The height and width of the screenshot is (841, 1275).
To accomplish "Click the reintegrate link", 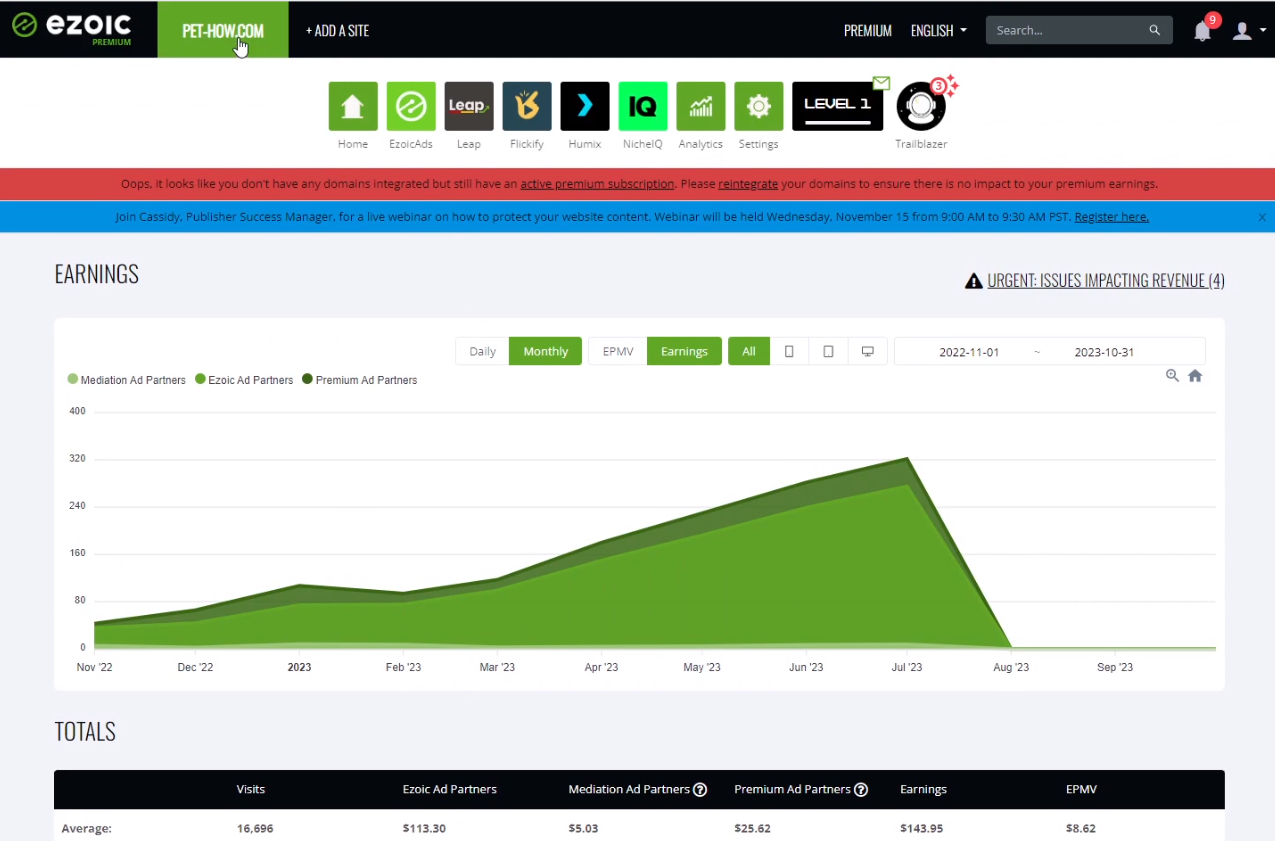I will tap(748, 184).
